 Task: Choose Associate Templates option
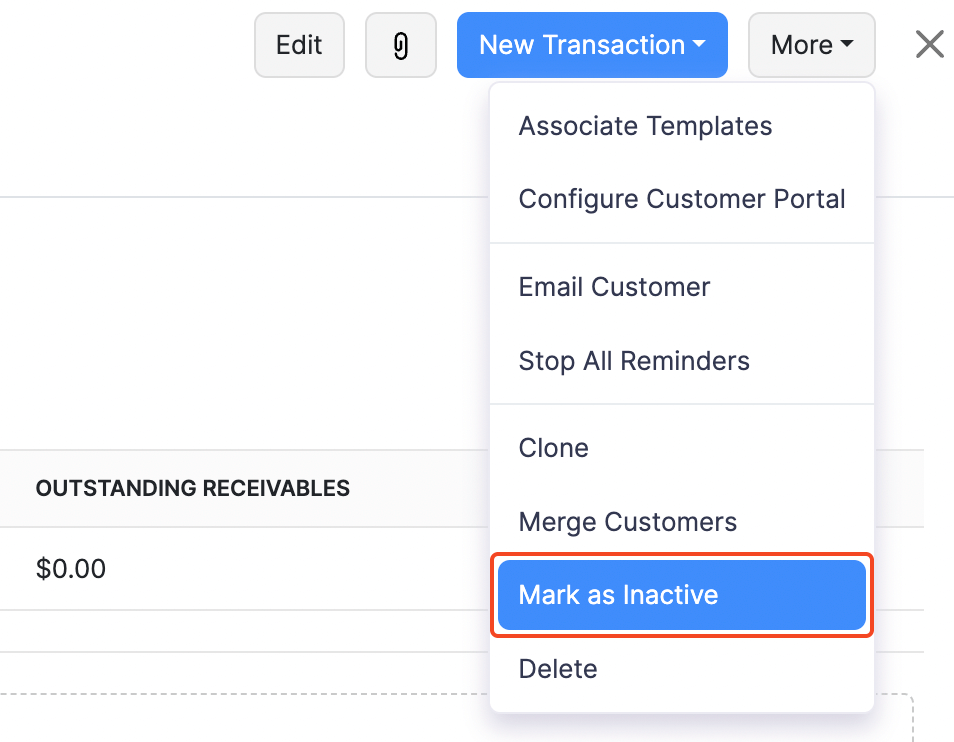pyautogui.click(x=645, y=125)
